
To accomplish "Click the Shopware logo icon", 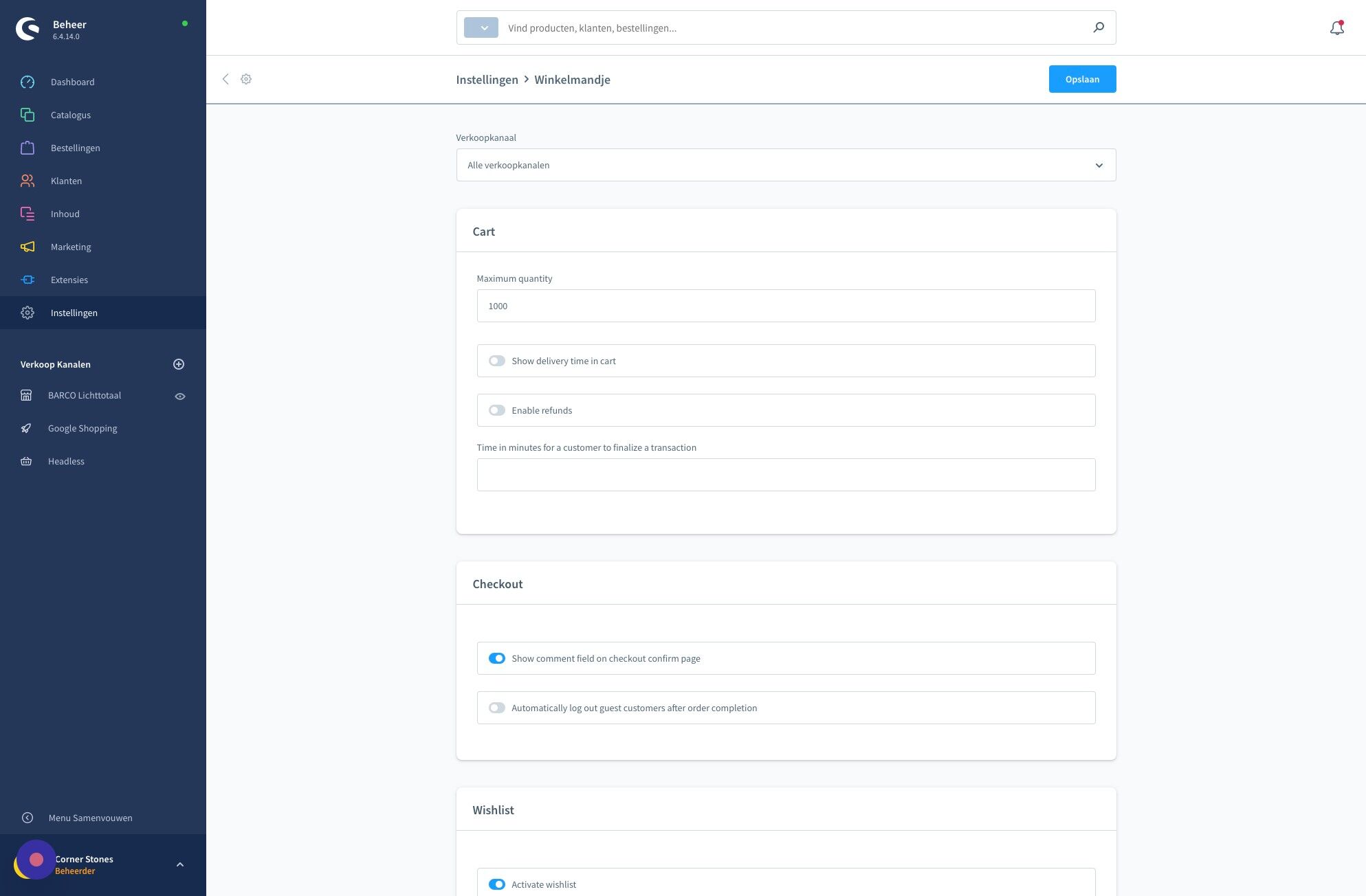I will tap(27, 29).
